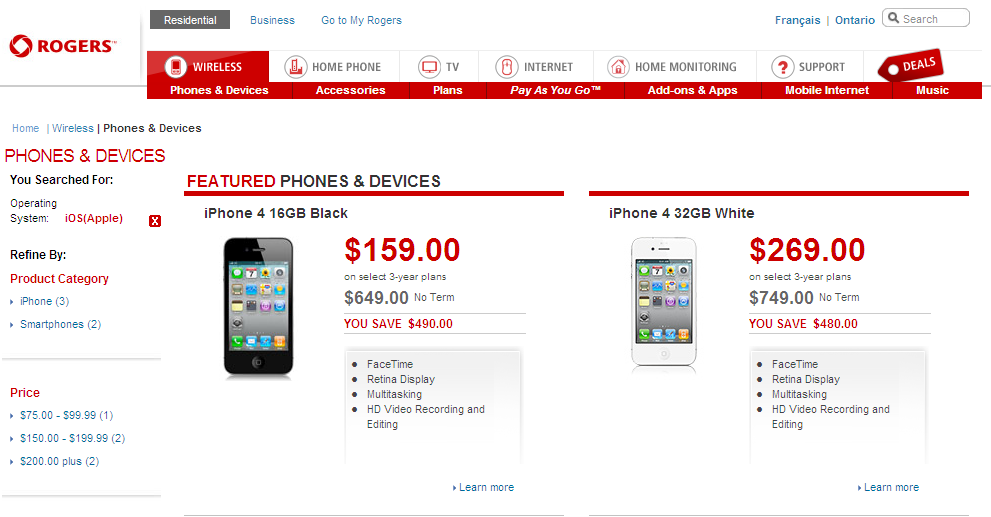Open the white iPhone 4 32GB image
Screen dimensions: 991x517
pos(664,302)
